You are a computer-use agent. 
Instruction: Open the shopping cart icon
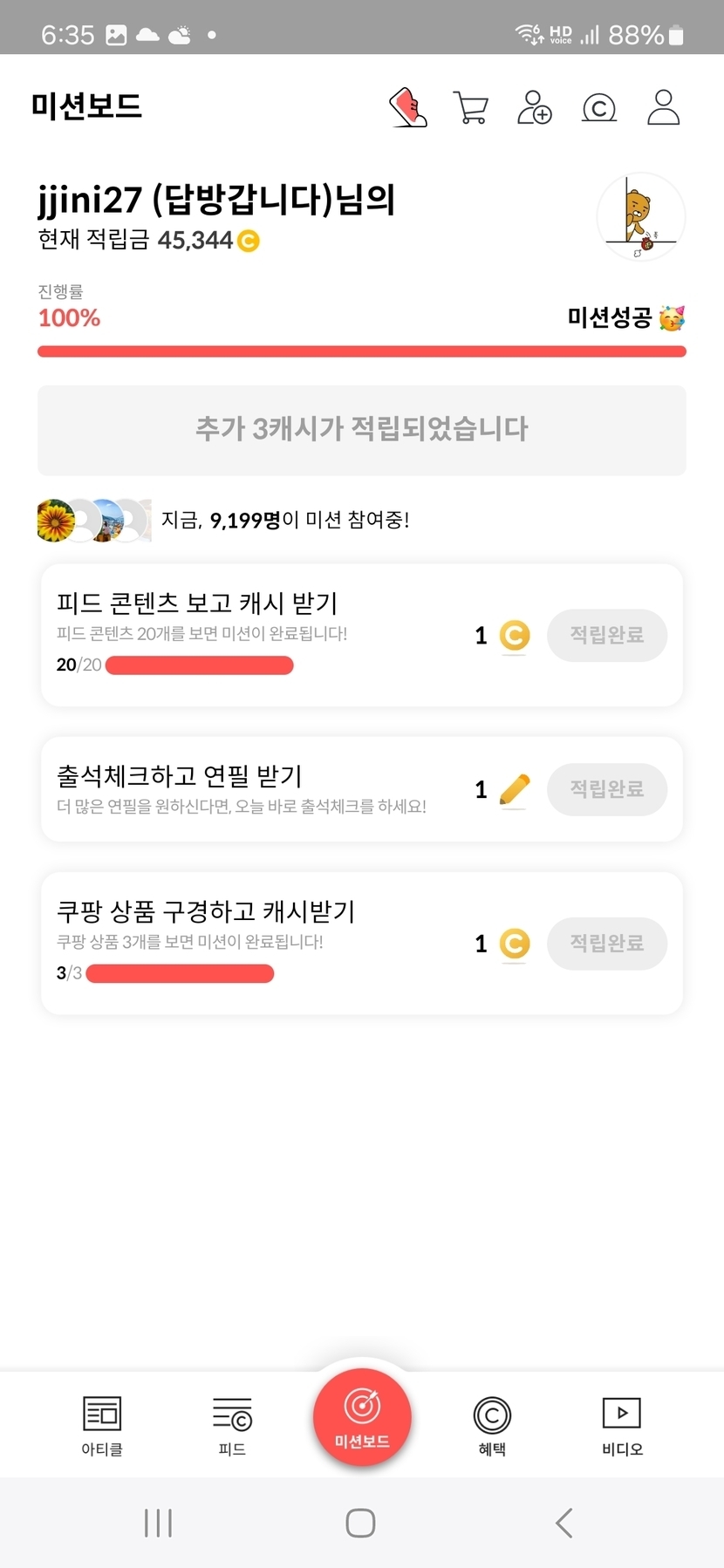coord(471,107)
